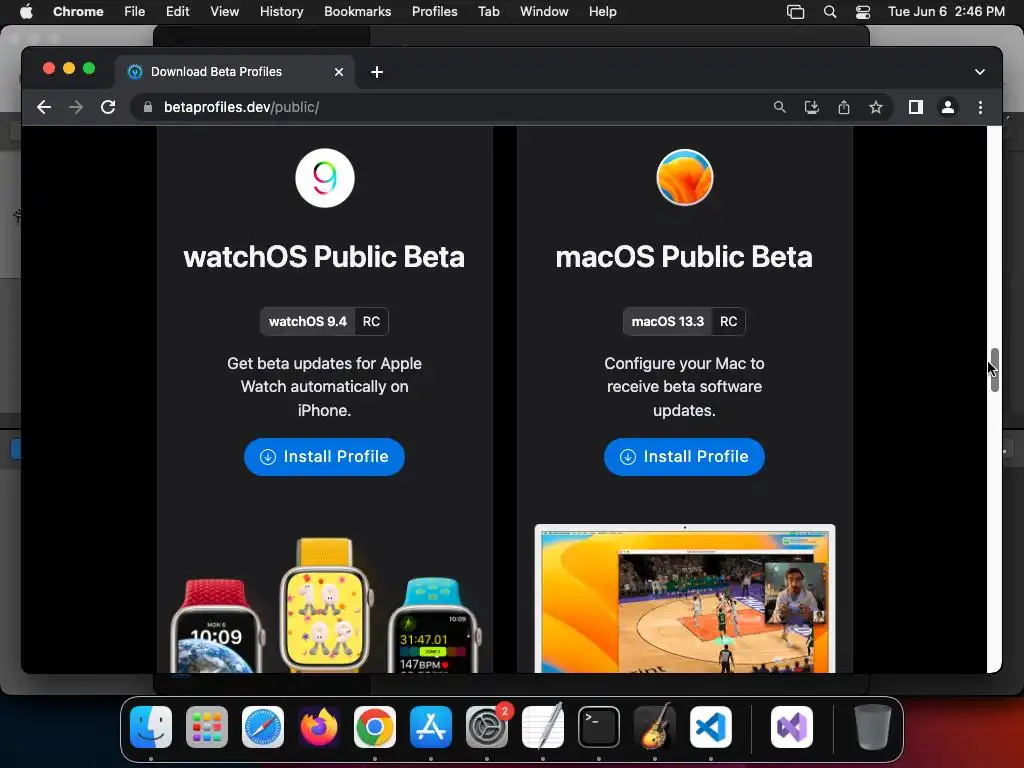Open System Settings from the Dock
This screenshot has width=1024, height=768.
click(x=487, y=727)
